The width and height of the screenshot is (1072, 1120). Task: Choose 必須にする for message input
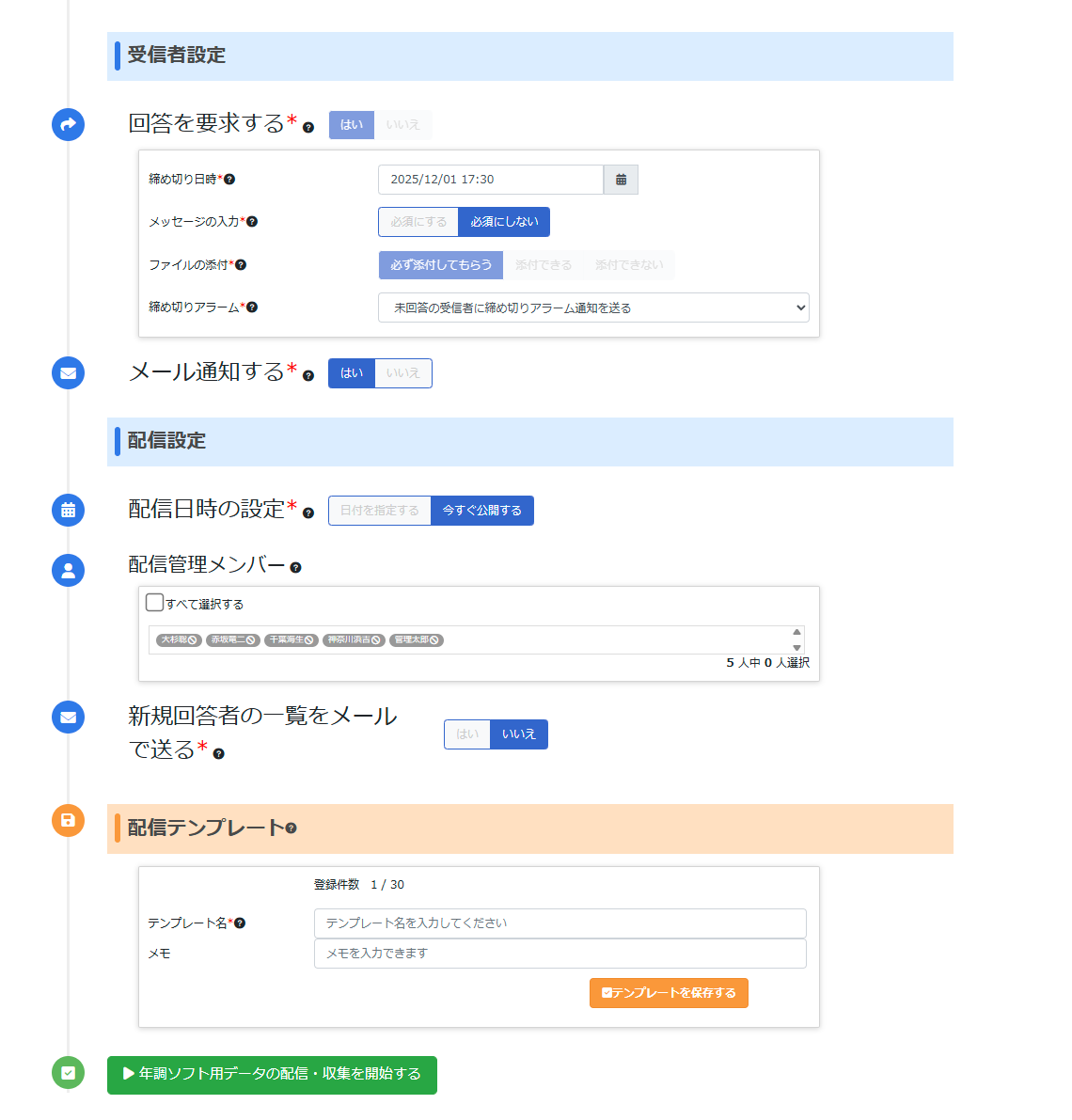coord(418,222)
